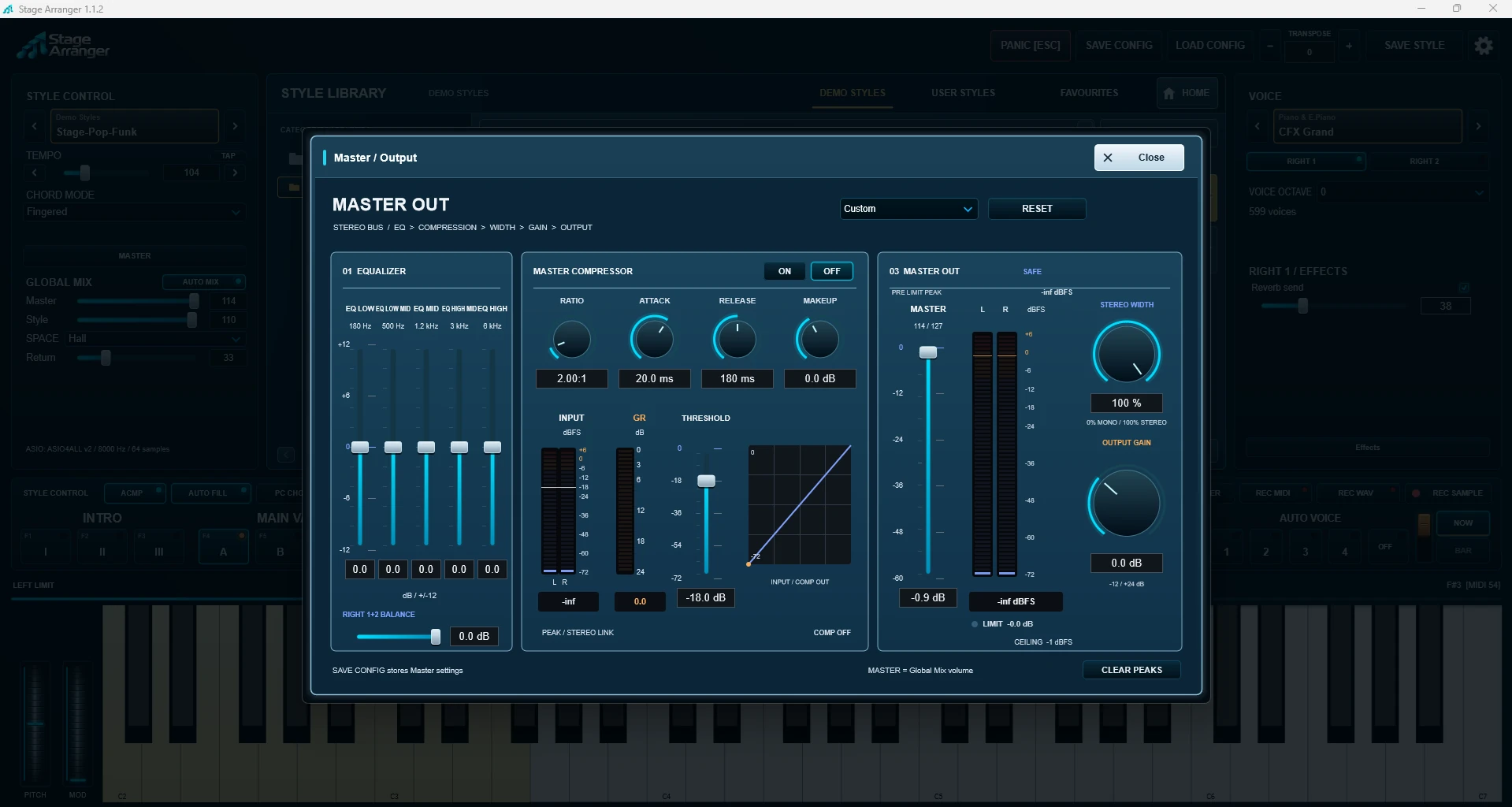Viewport: 1512px width, 807px height.
Task: Toggle the AUTO FILL button
Action: tap(211, 493)
